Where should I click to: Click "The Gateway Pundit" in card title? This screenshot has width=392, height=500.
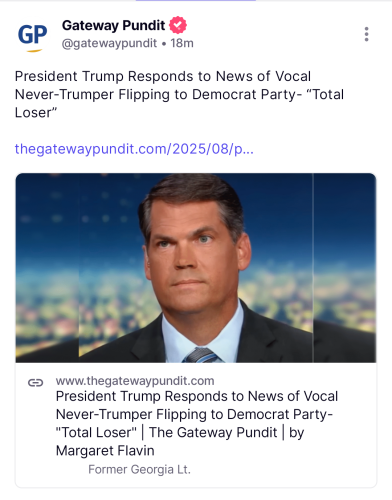click(213, 433)
